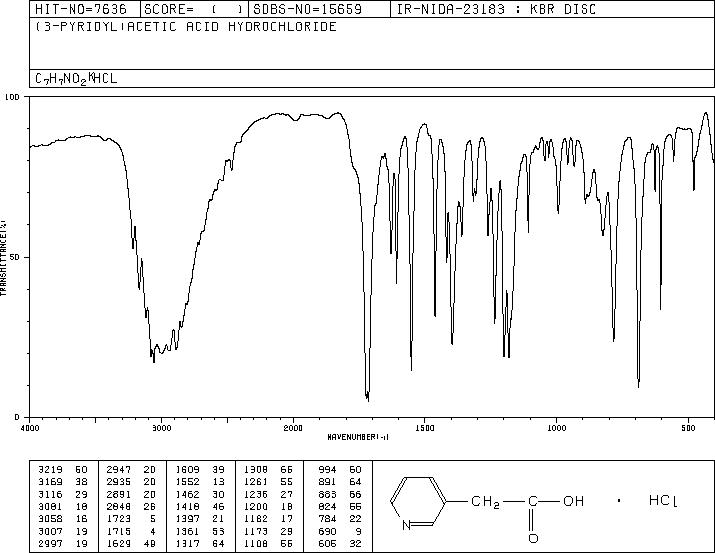Choose the 1108 wavenumber cell
Image resolution: width=715 pixels, height=553 pixels.
[x=256, y=543]
